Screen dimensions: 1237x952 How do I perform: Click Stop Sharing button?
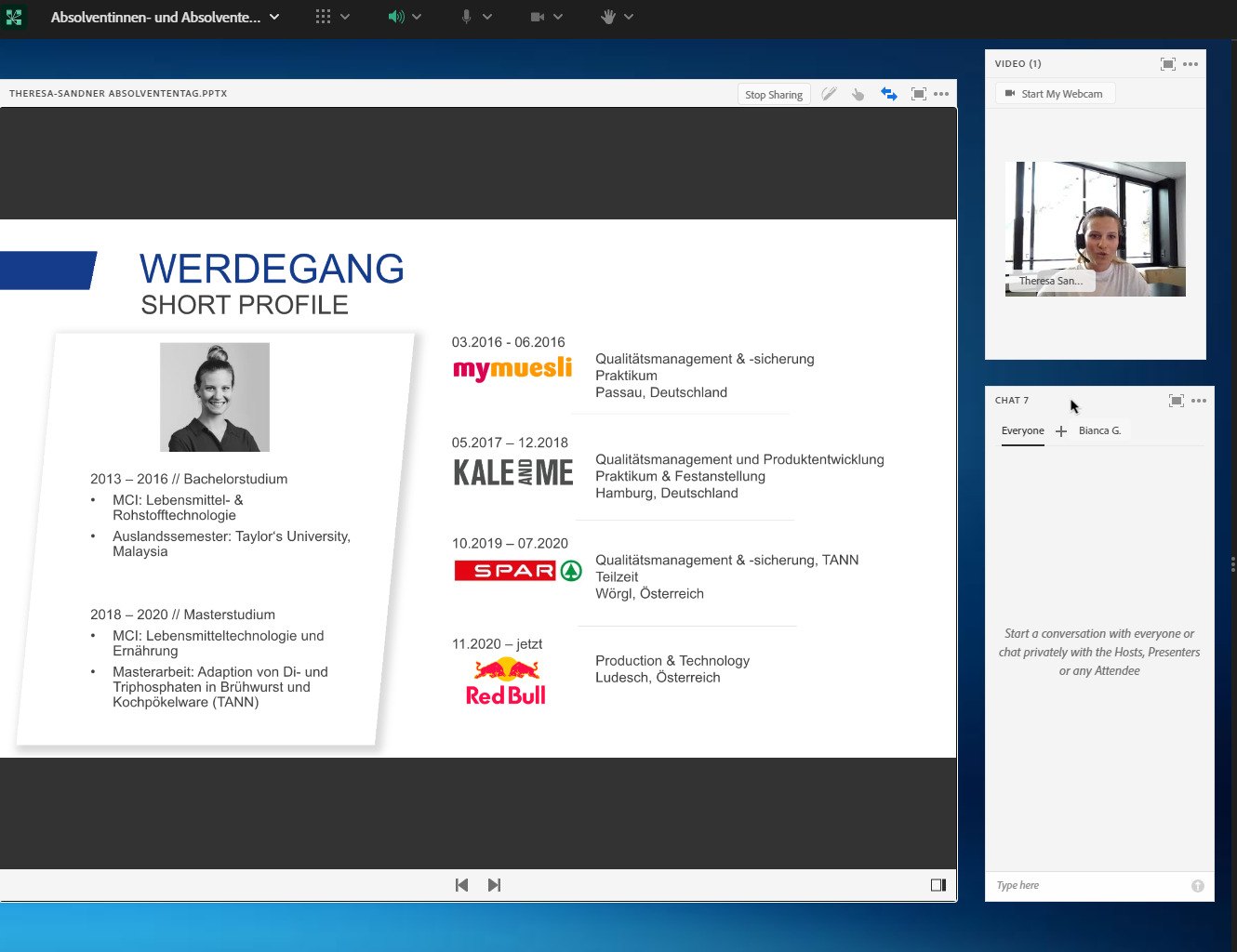pyautogui.click(x=774, y=94)
